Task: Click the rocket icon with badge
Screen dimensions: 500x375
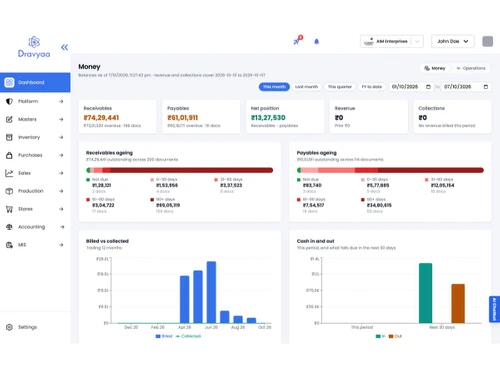Action: (298, 40)
